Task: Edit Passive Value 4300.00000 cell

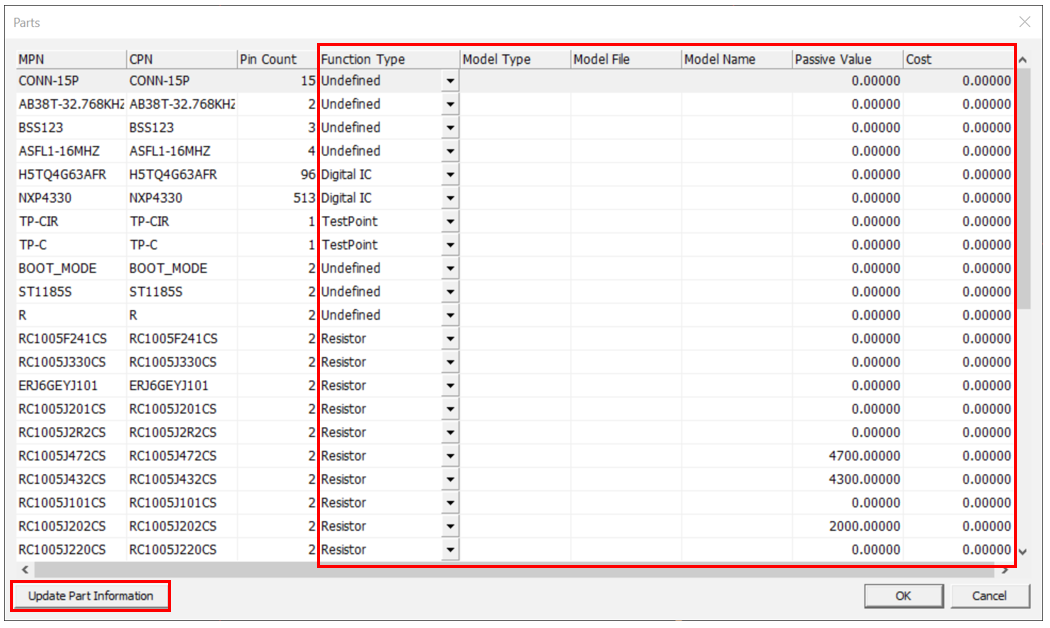Action: pos(846,479)
